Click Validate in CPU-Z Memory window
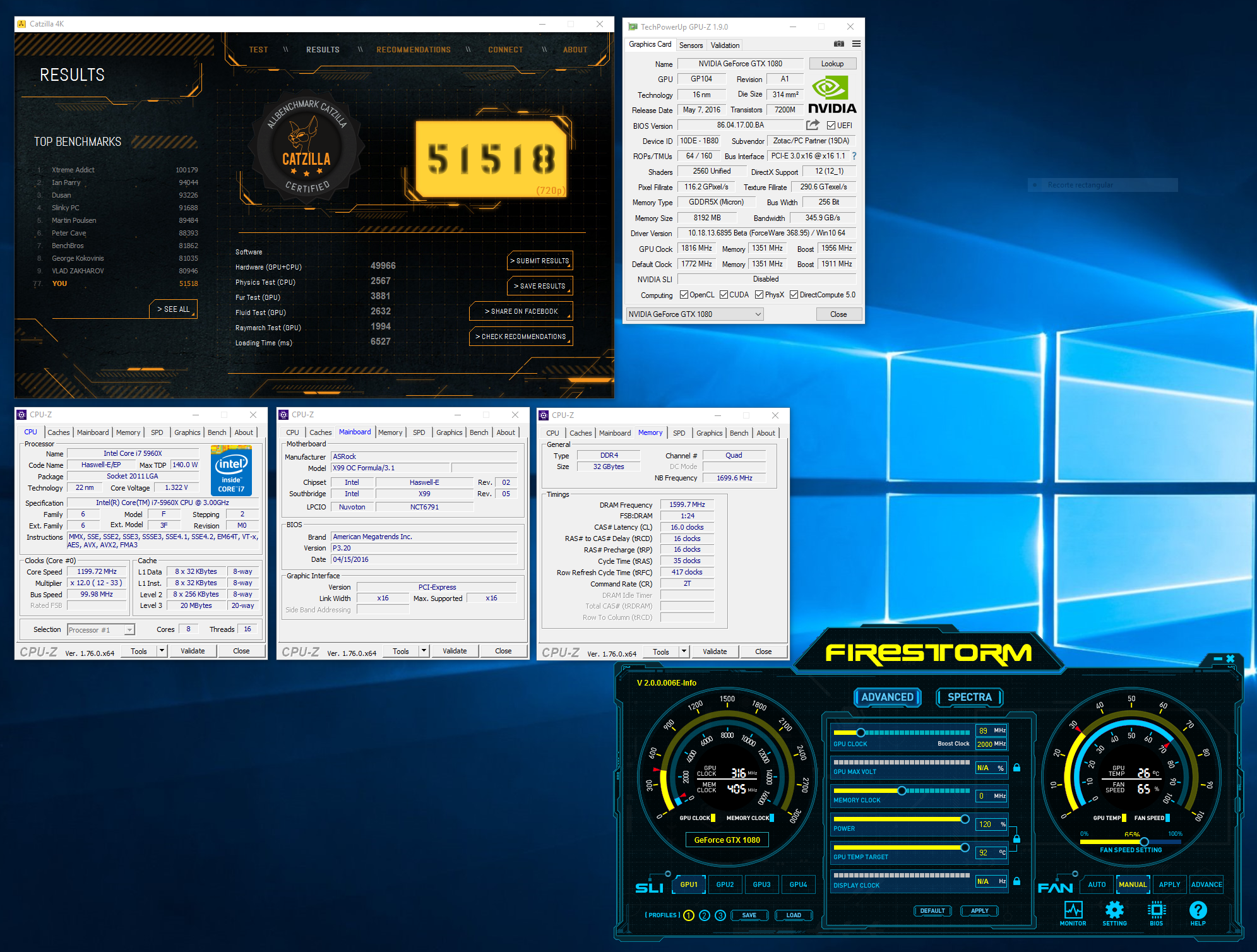 [x=715, y=652]
